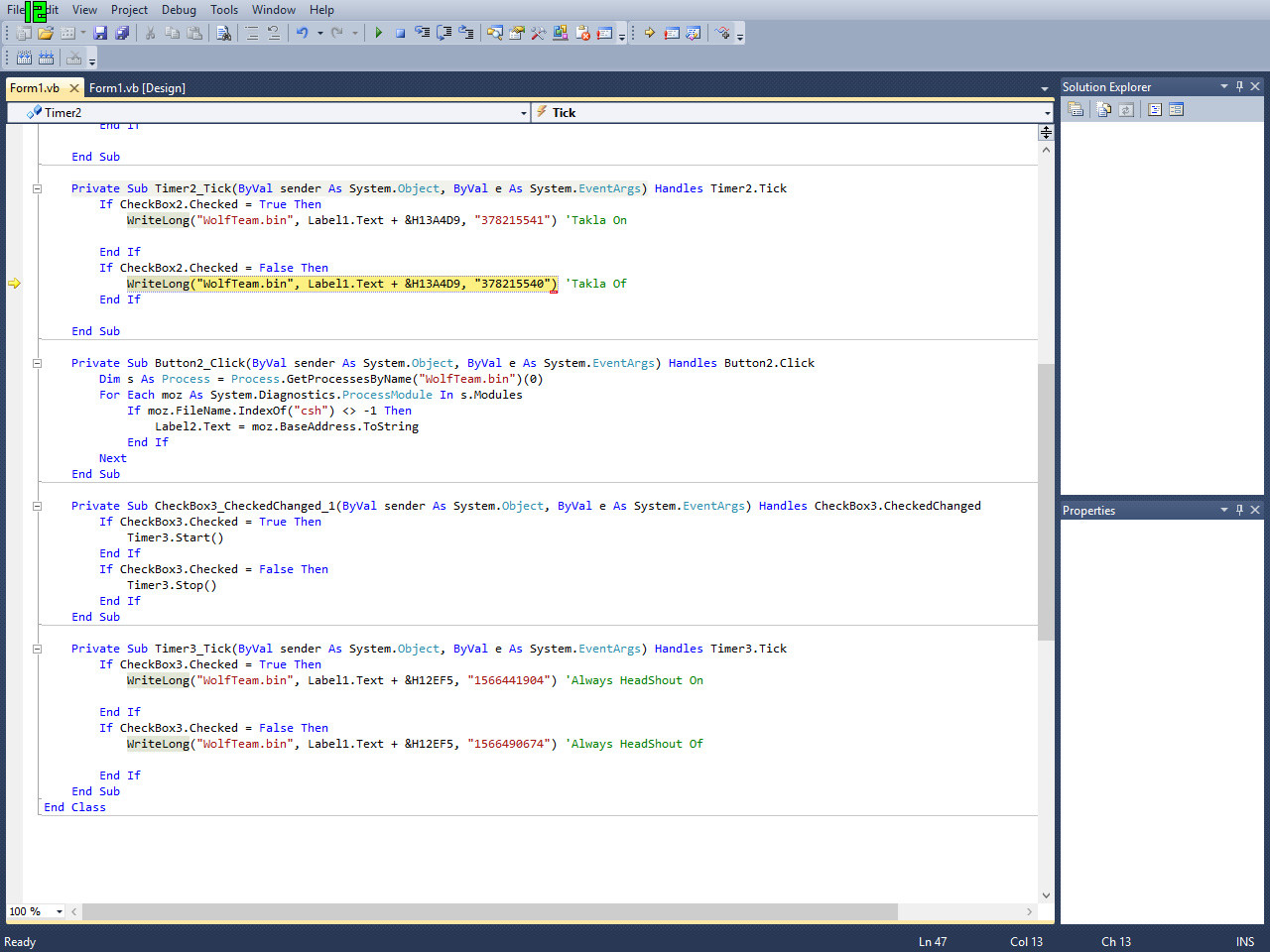Click the Step Into icon

[x=423, y=33]
